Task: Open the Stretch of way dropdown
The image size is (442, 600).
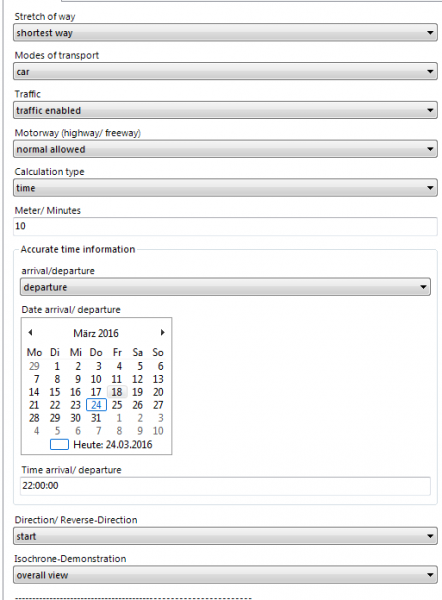Action: (x=225, y=33)
